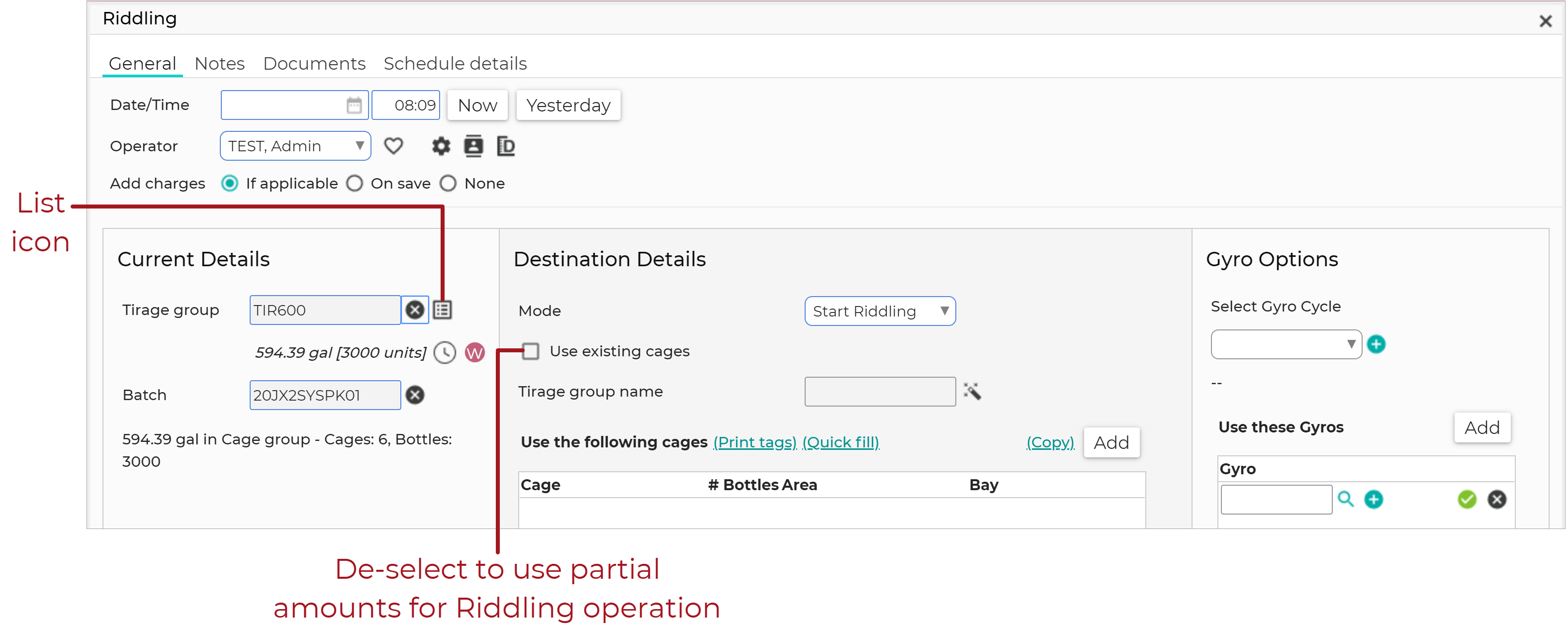Clear the Tirage group TIR600 field

point(415,310)
